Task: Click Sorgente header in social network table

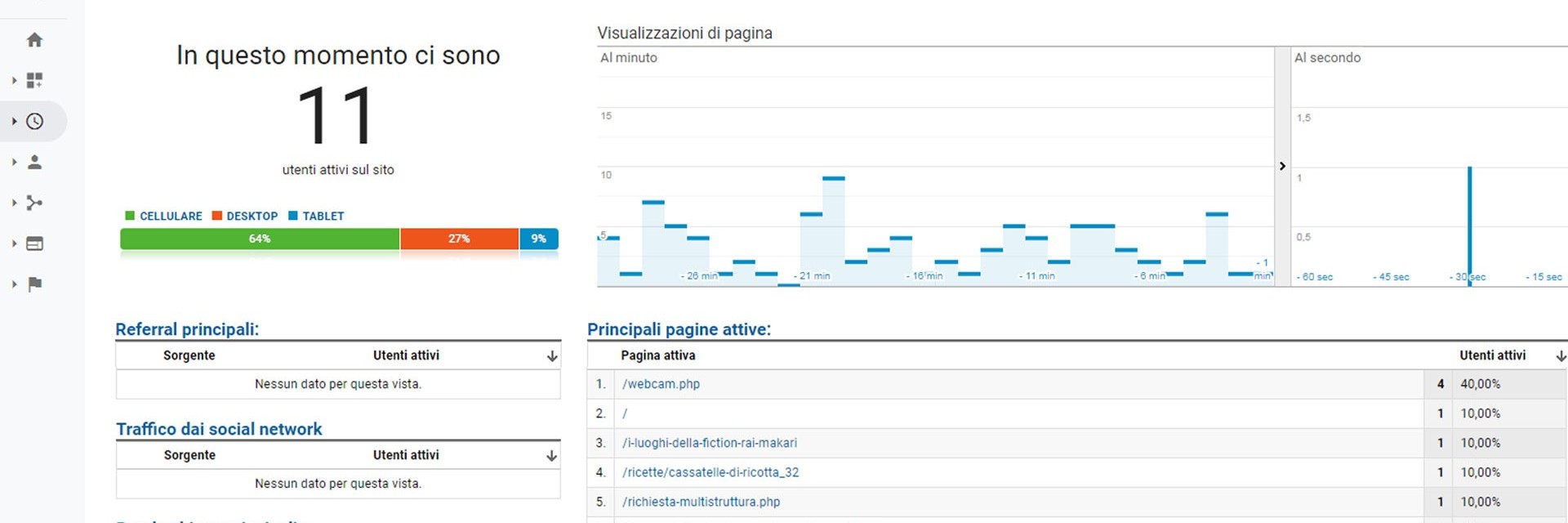Action: pyautogui.click(x=189, y=455)
